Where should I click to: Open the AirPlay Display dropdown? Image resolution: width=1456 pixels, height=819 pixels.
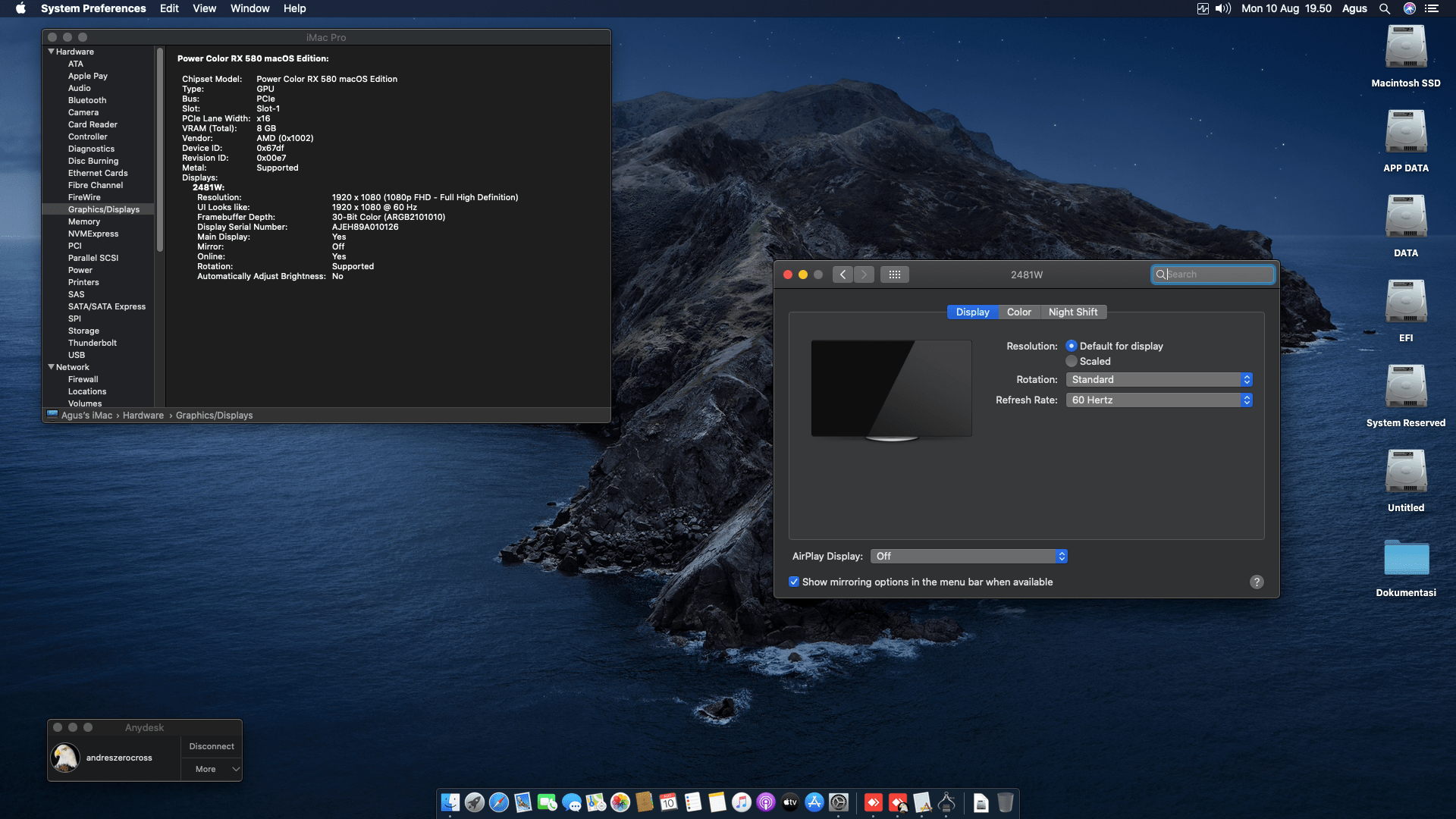click(969, 556)
